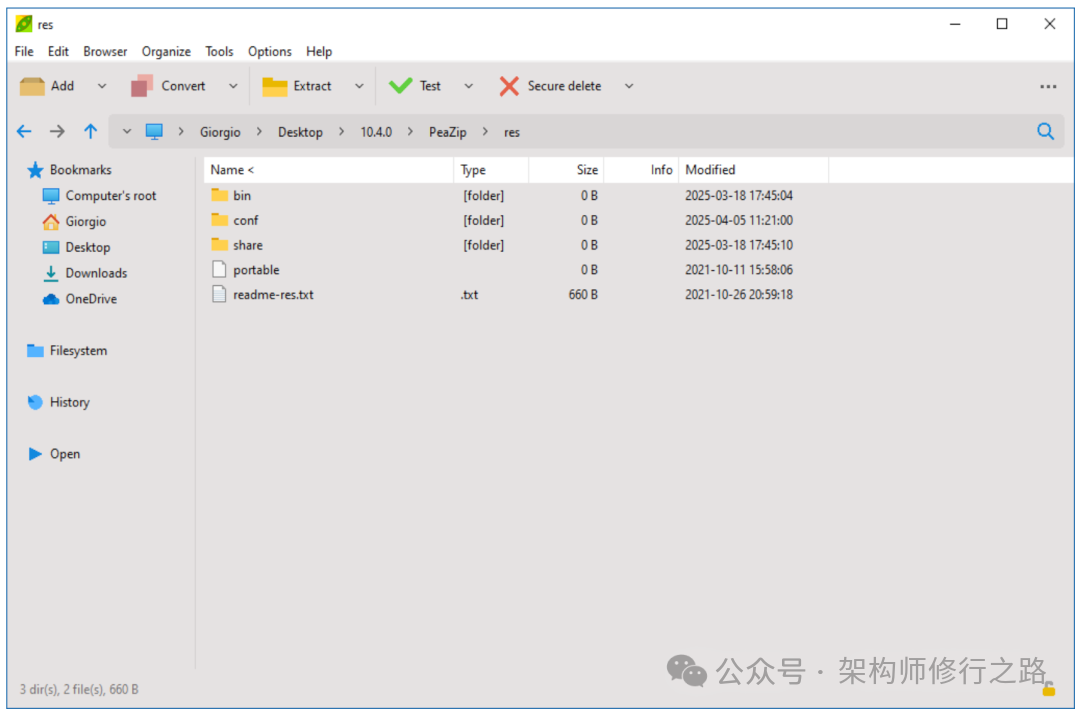Click the readme-res.txt file icon
1080x714 pixels.
pyautogui.click(x=219, y=295)
